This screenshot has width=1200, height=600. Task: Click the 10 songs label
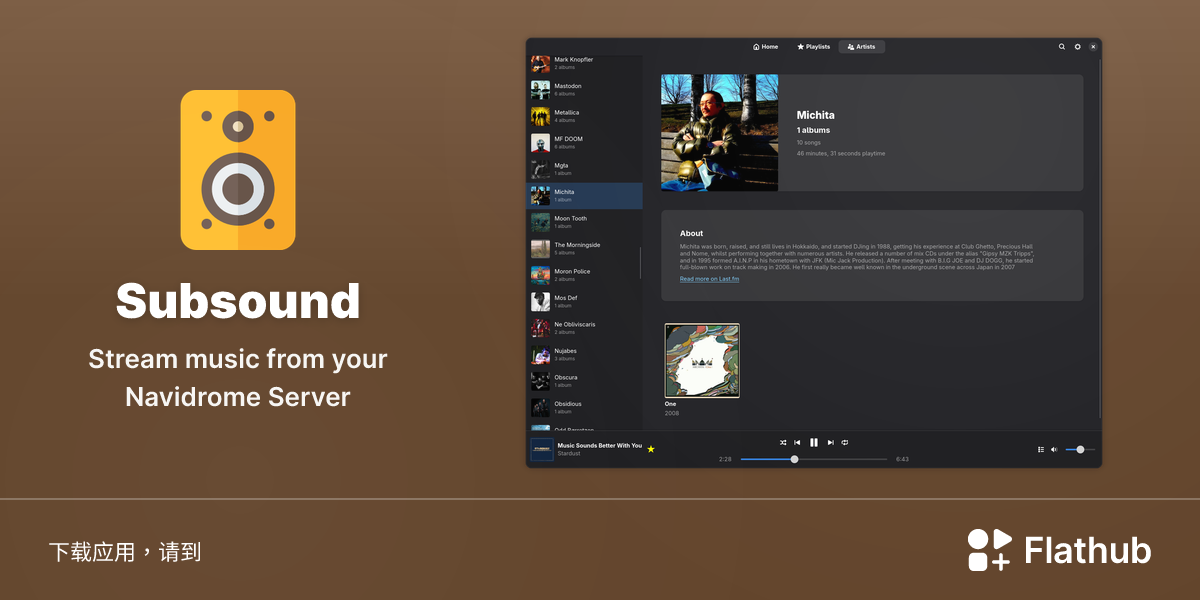click(x=808, y=143)
